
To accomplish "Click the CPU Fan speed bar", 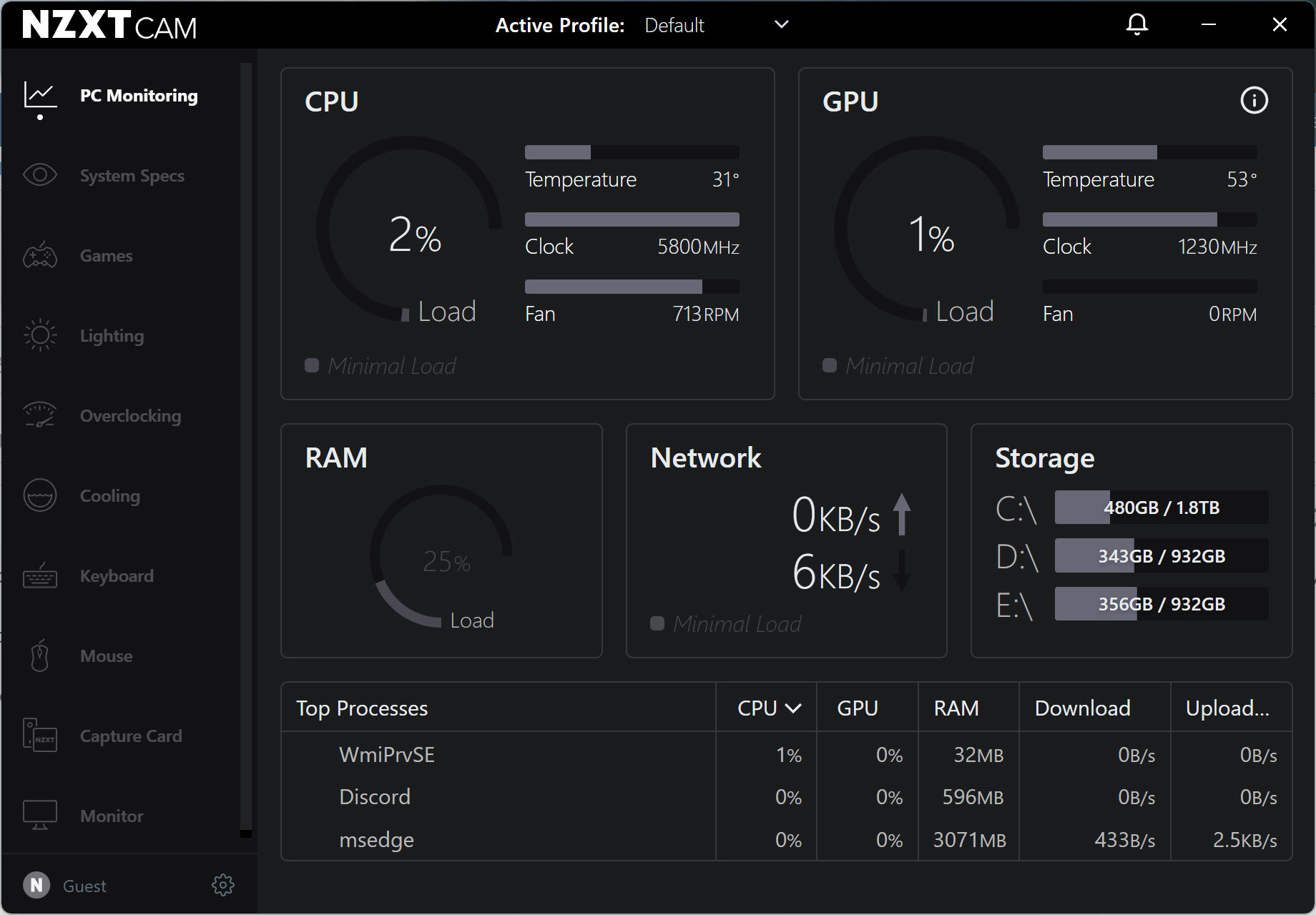I will coord(632,287).
